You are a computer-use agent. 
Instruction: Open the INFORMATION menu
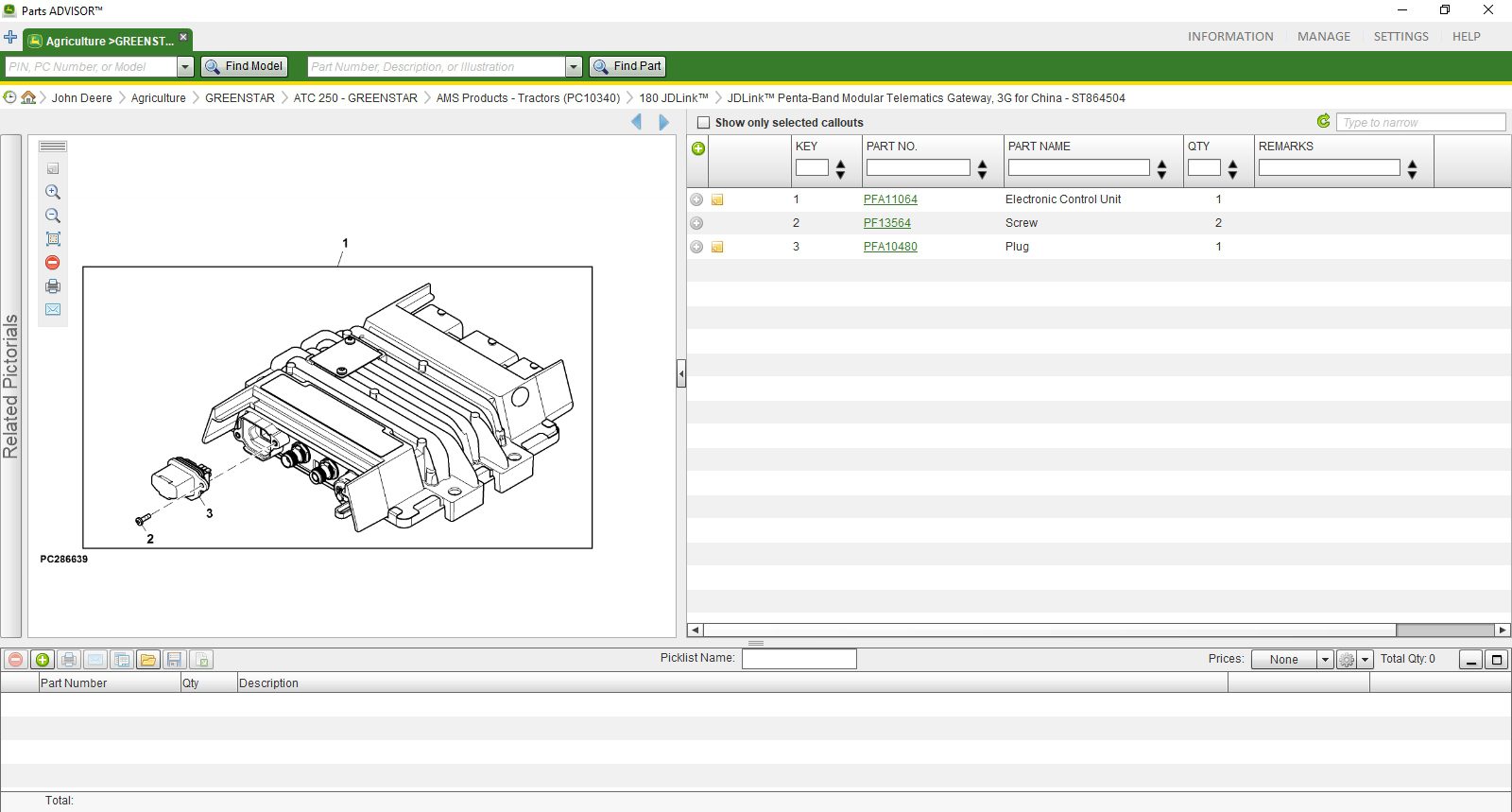tap(1229, 37)
